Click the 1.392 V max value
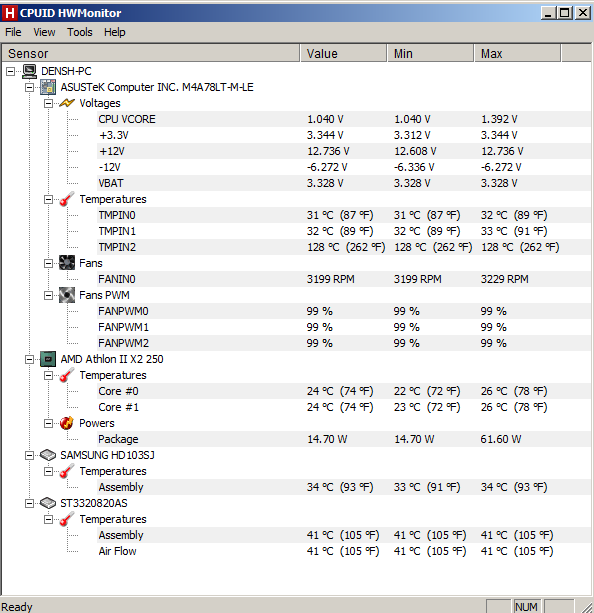This screenshot has height=613, width=594. (x=499, y=119)
